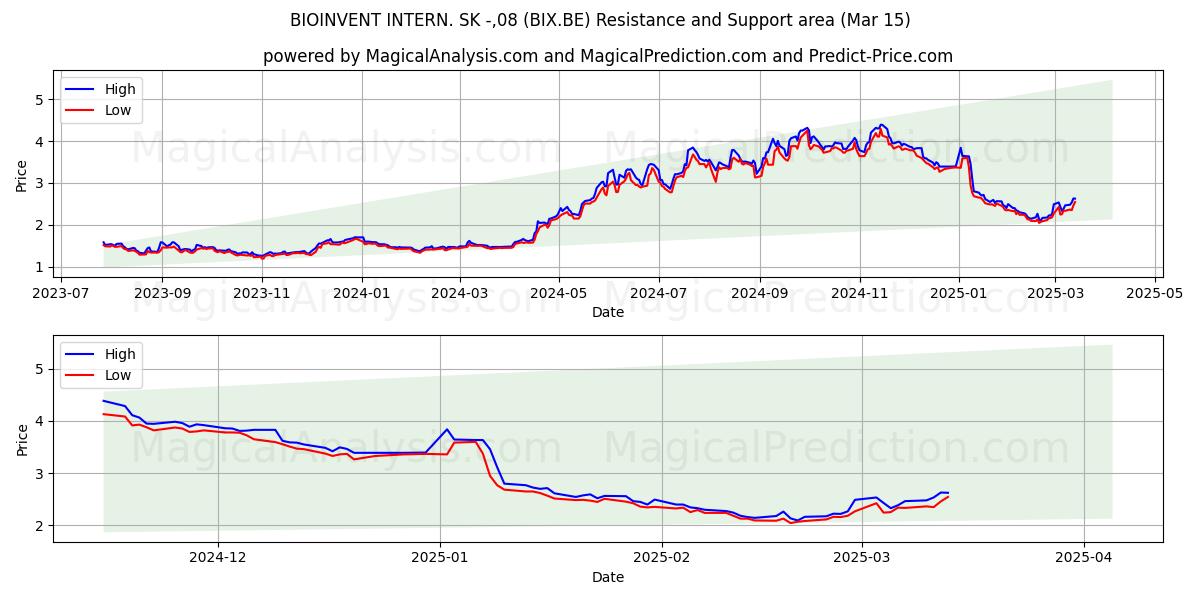The image size is (1200, 600).
Task: Click the '2025-01' tick in the top chart
Action: [959, 294]
